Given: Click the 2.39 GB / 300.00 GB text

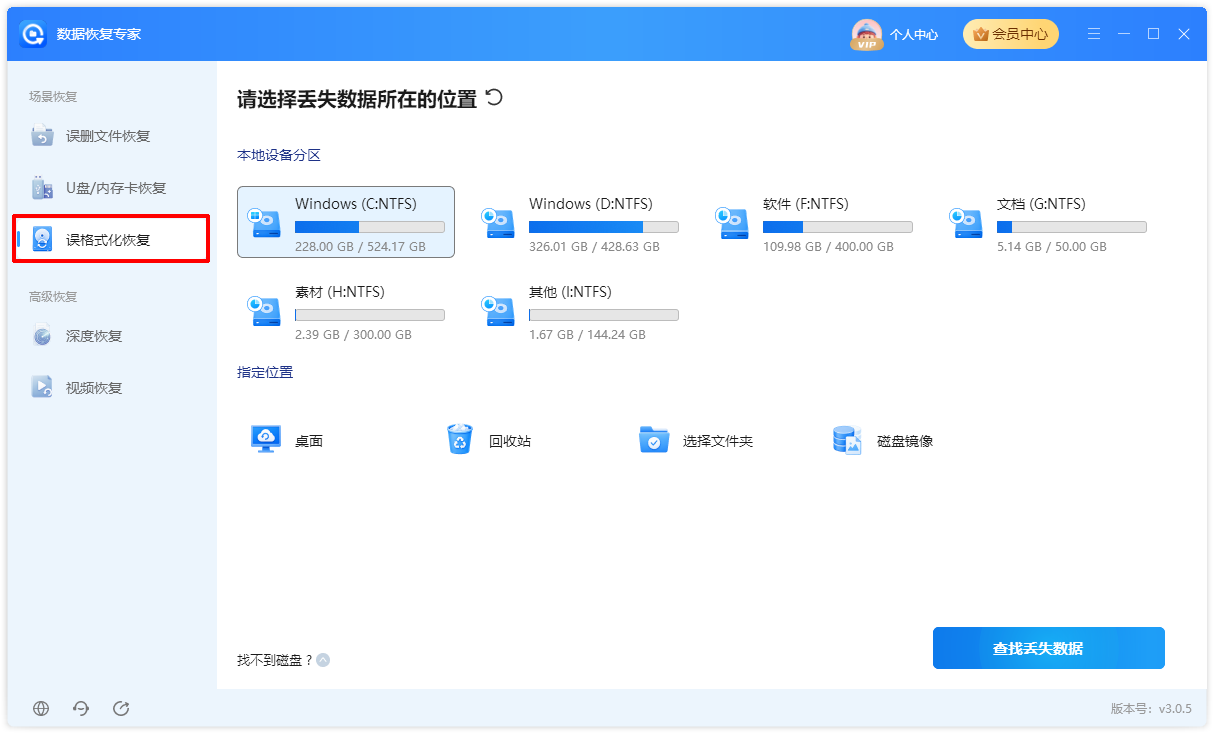Looking at the screenshot, I should 353,335.
